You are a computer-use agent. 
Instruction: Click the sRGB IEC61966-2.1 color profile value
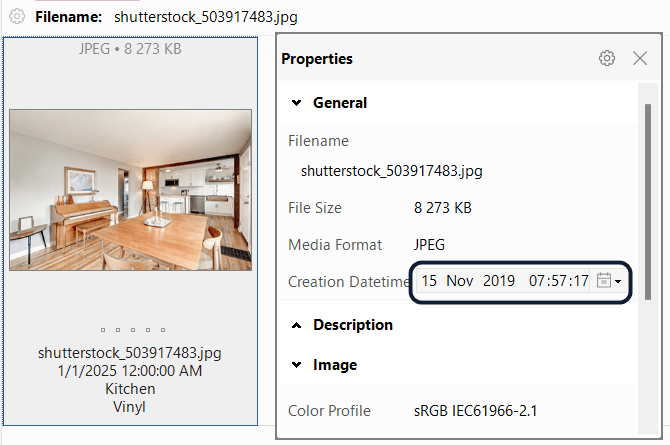click(477, 411)
